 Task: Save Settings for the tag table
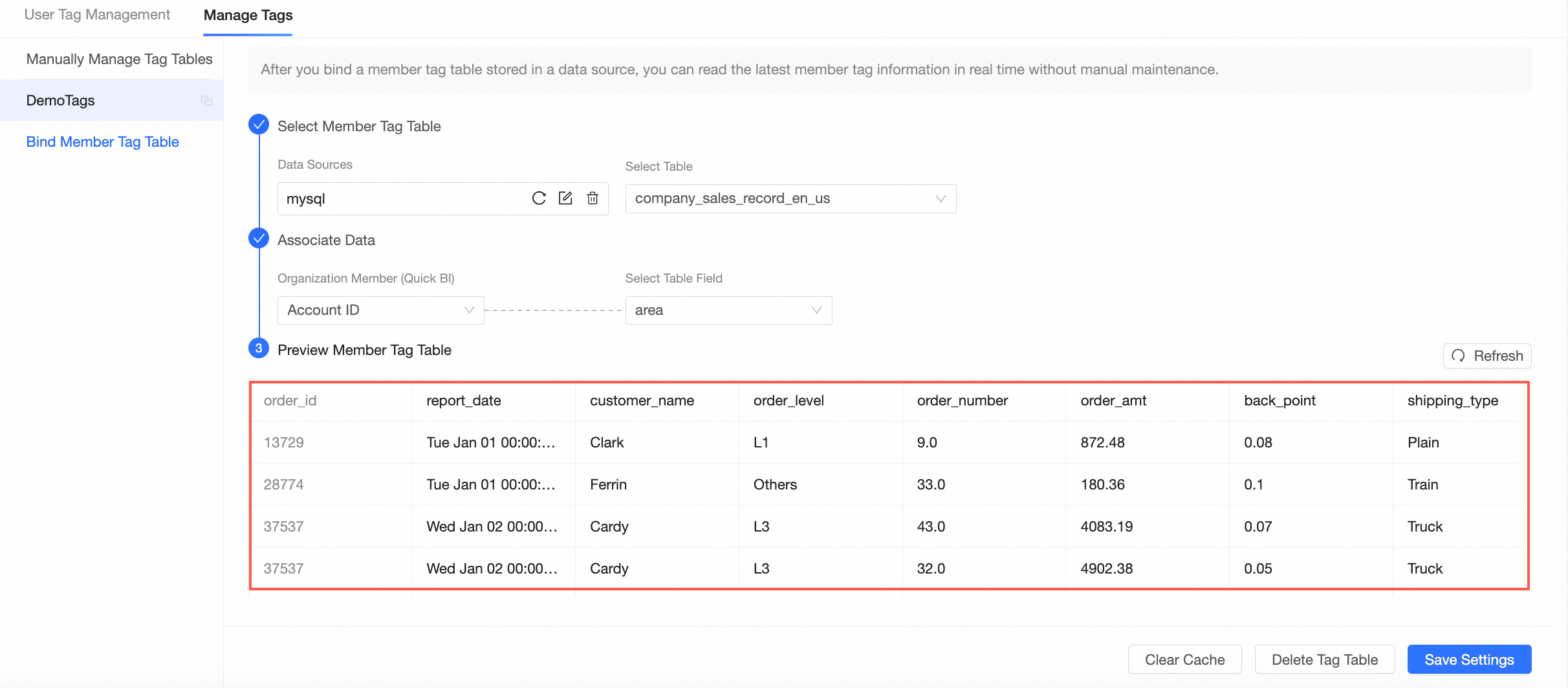click(x=1469, y=660)
